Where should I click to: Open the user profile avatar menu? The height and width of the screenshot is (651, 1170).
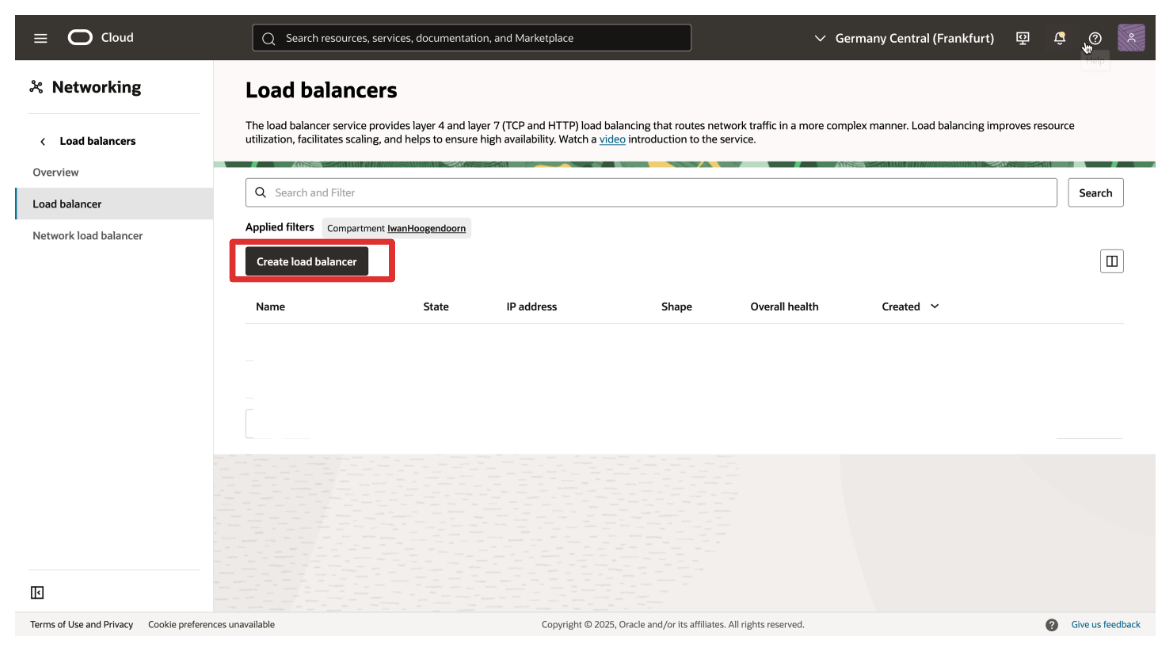(1131, 38)
